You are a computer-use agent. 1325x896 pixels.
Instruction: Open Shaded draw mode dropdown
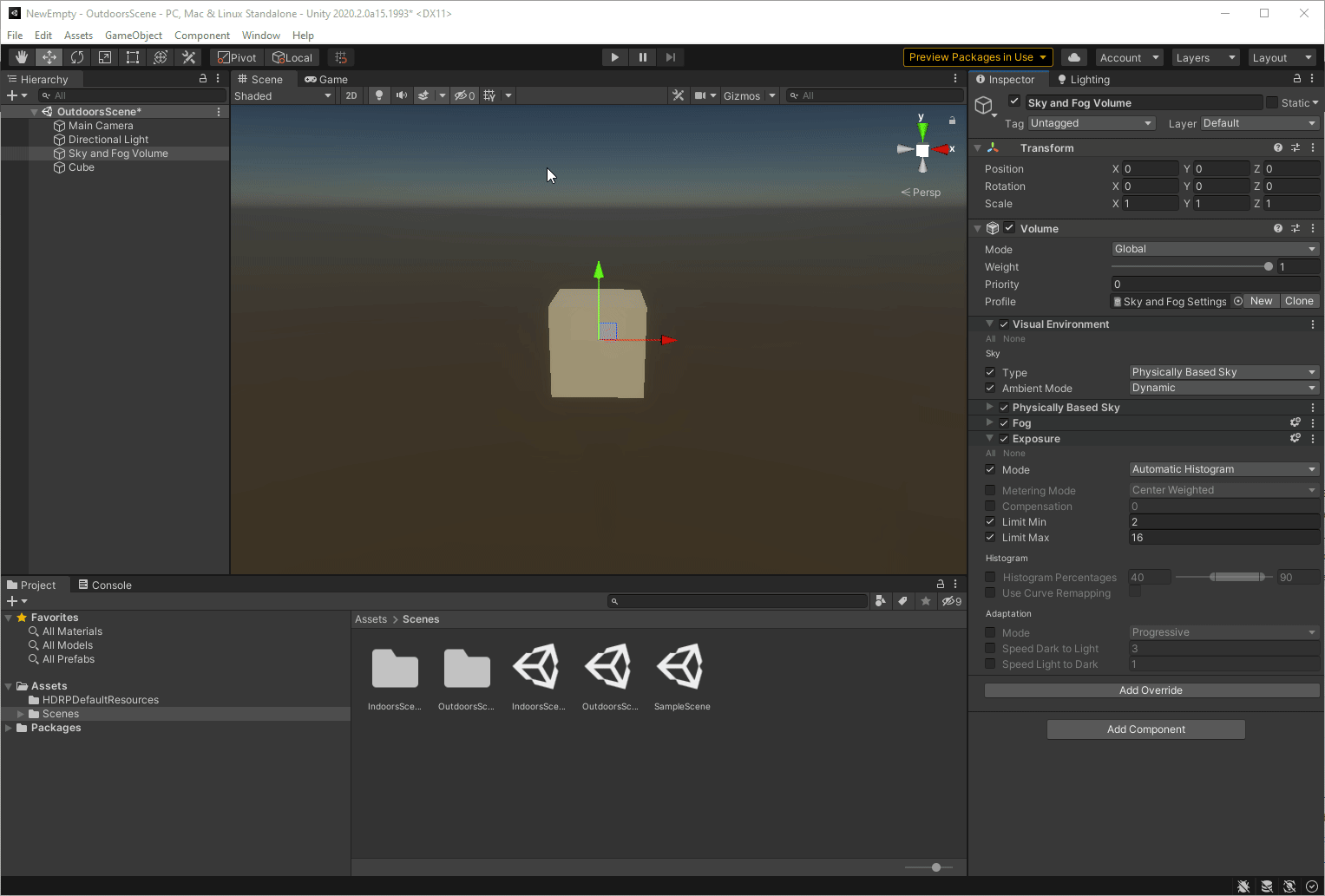coord(283,95)
